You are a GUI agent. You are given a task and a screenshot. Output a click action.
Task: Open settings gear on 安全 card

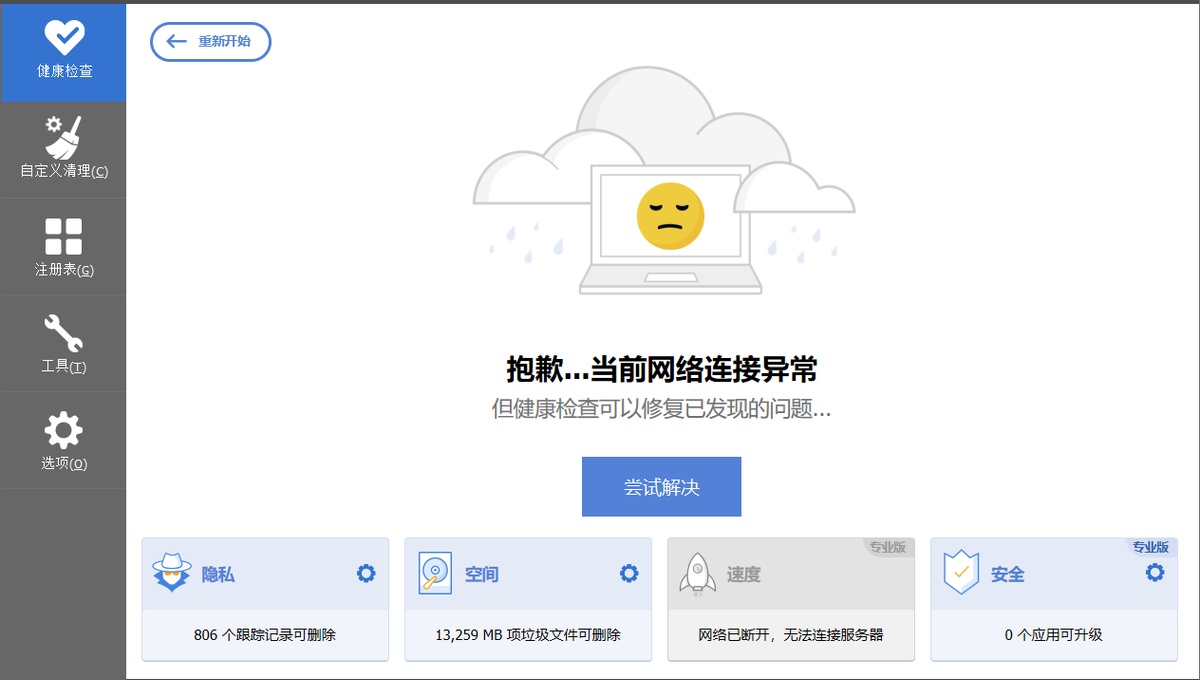1155,572
